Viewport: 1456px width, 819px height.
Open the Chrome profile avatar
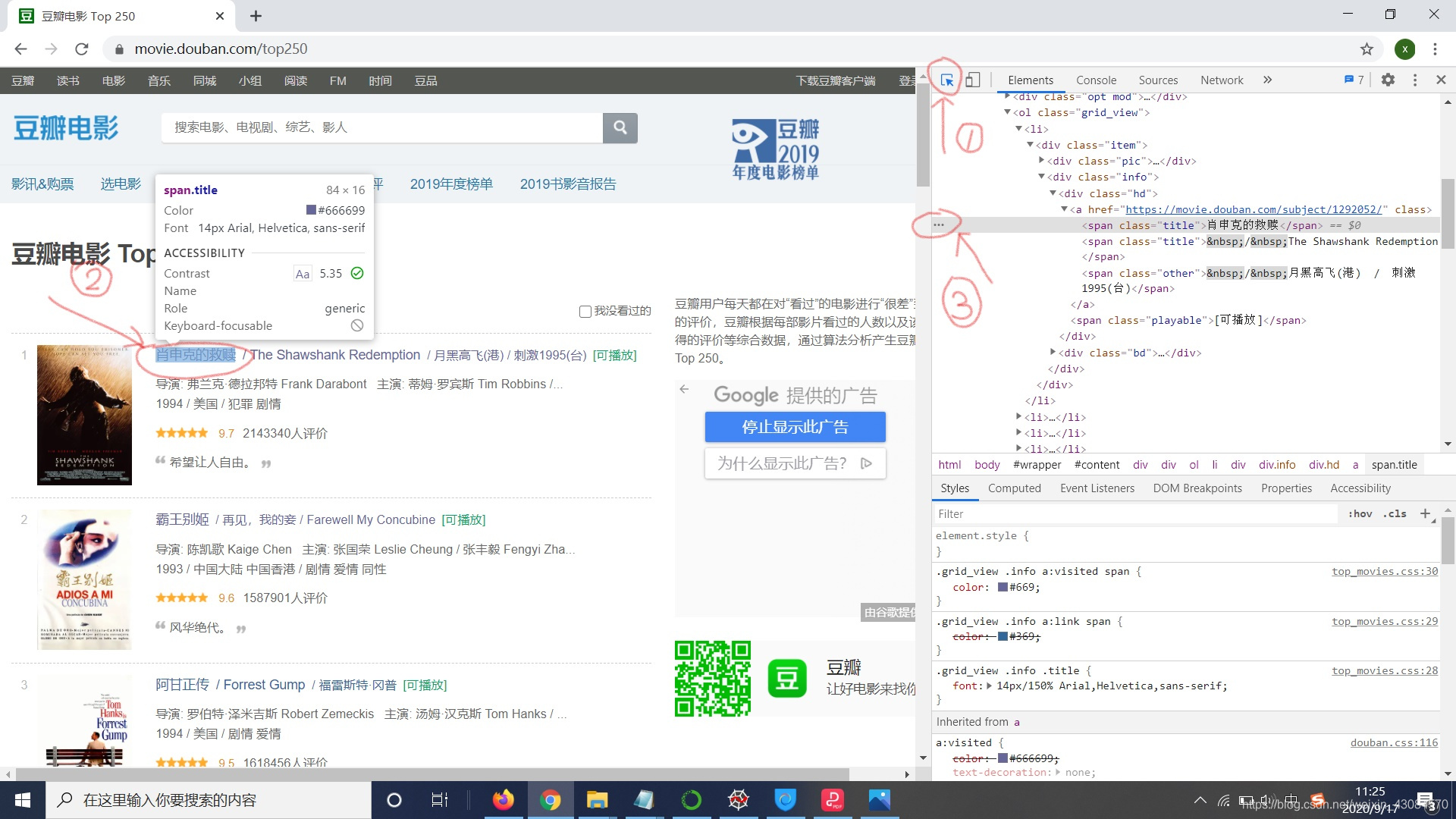coord(1404,49)
